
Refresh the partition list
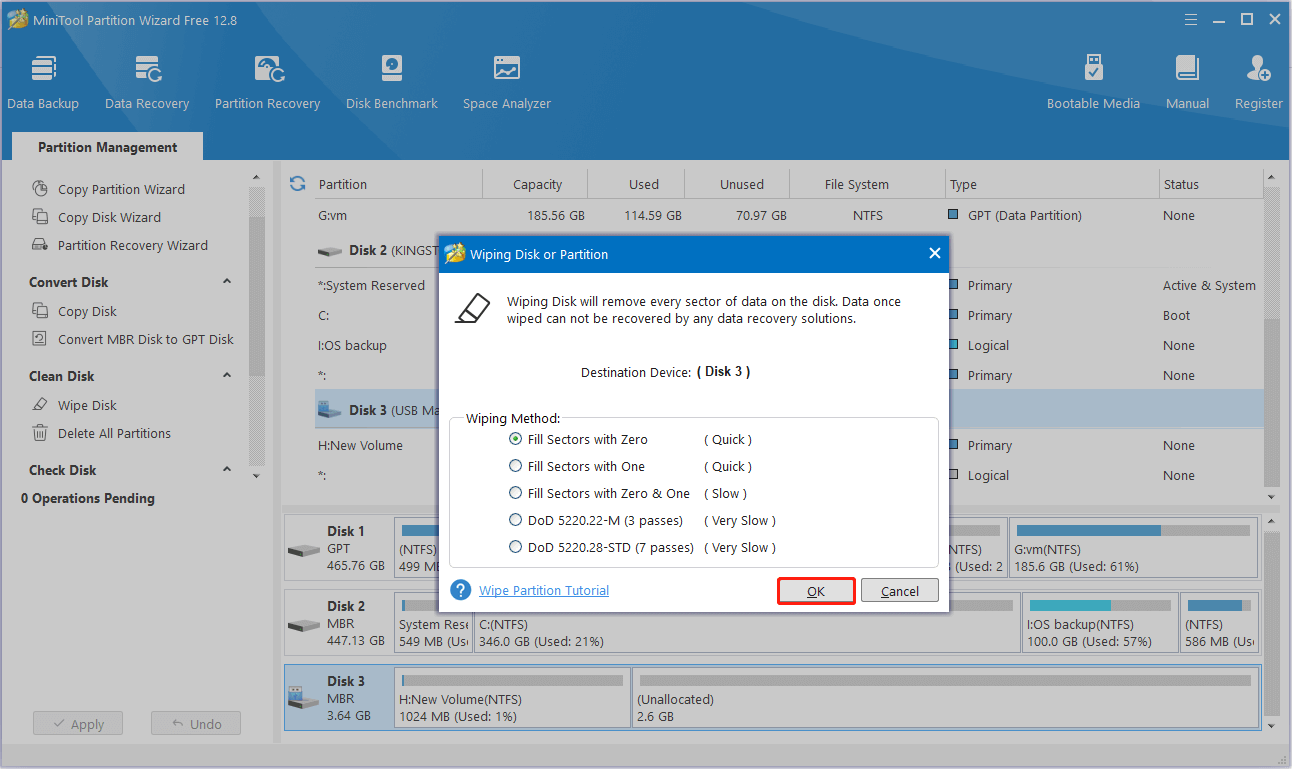[x=297, y=184]
